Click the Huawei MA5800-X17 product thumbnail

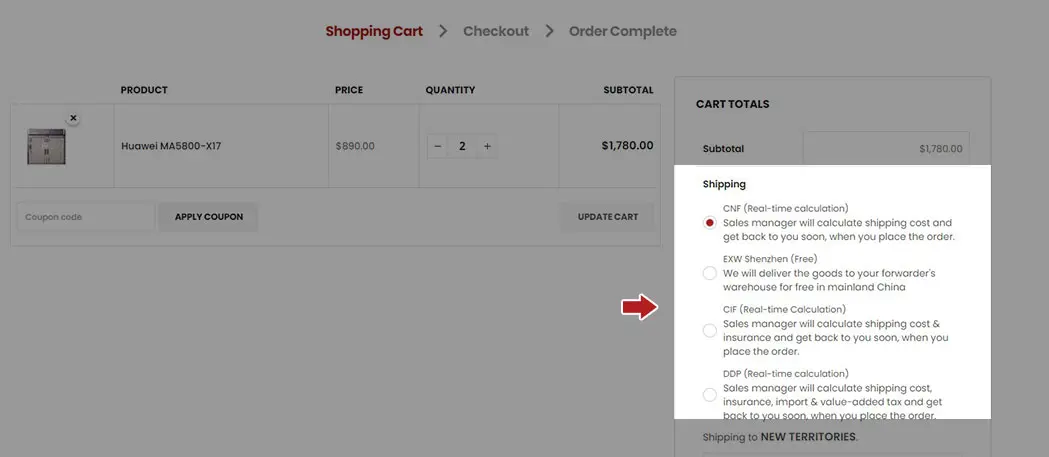pos(46,146)
